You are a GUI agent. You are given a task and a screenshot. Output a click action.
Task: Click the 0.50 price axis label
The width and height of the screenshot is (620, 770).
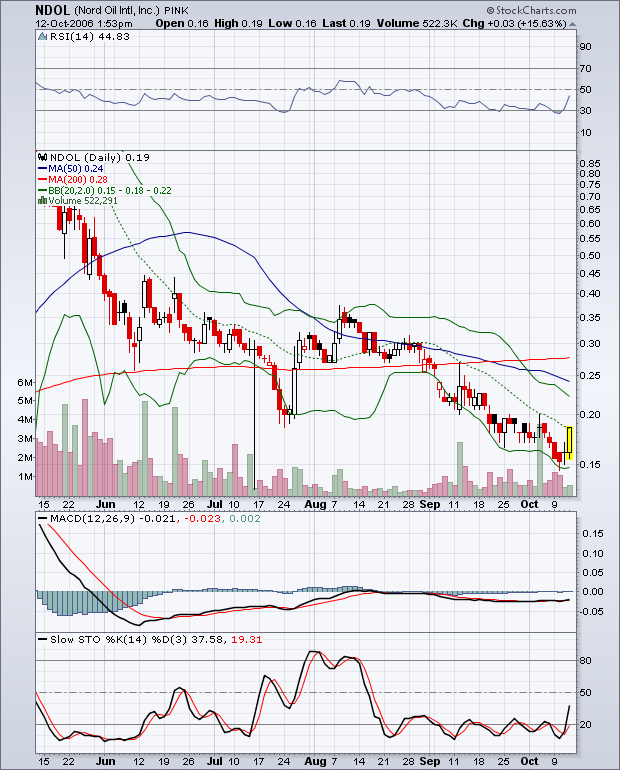coord(590,255)
